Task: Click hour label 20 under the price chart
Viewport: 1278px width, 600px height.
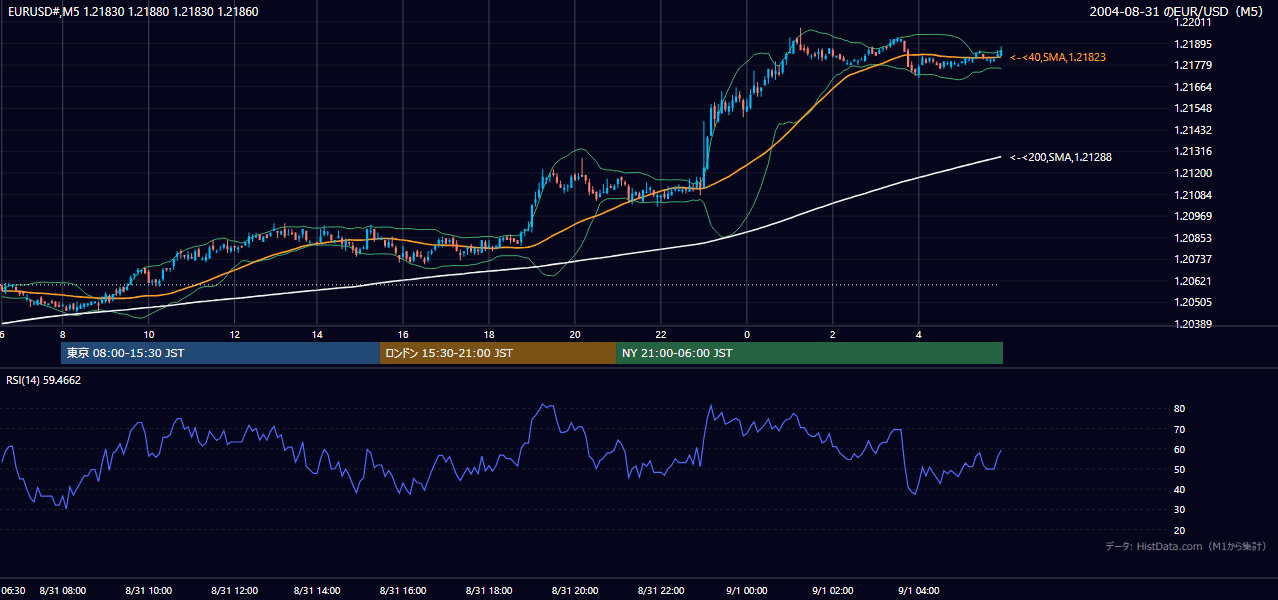Action: pyautogui.click(x=575, y=334)
